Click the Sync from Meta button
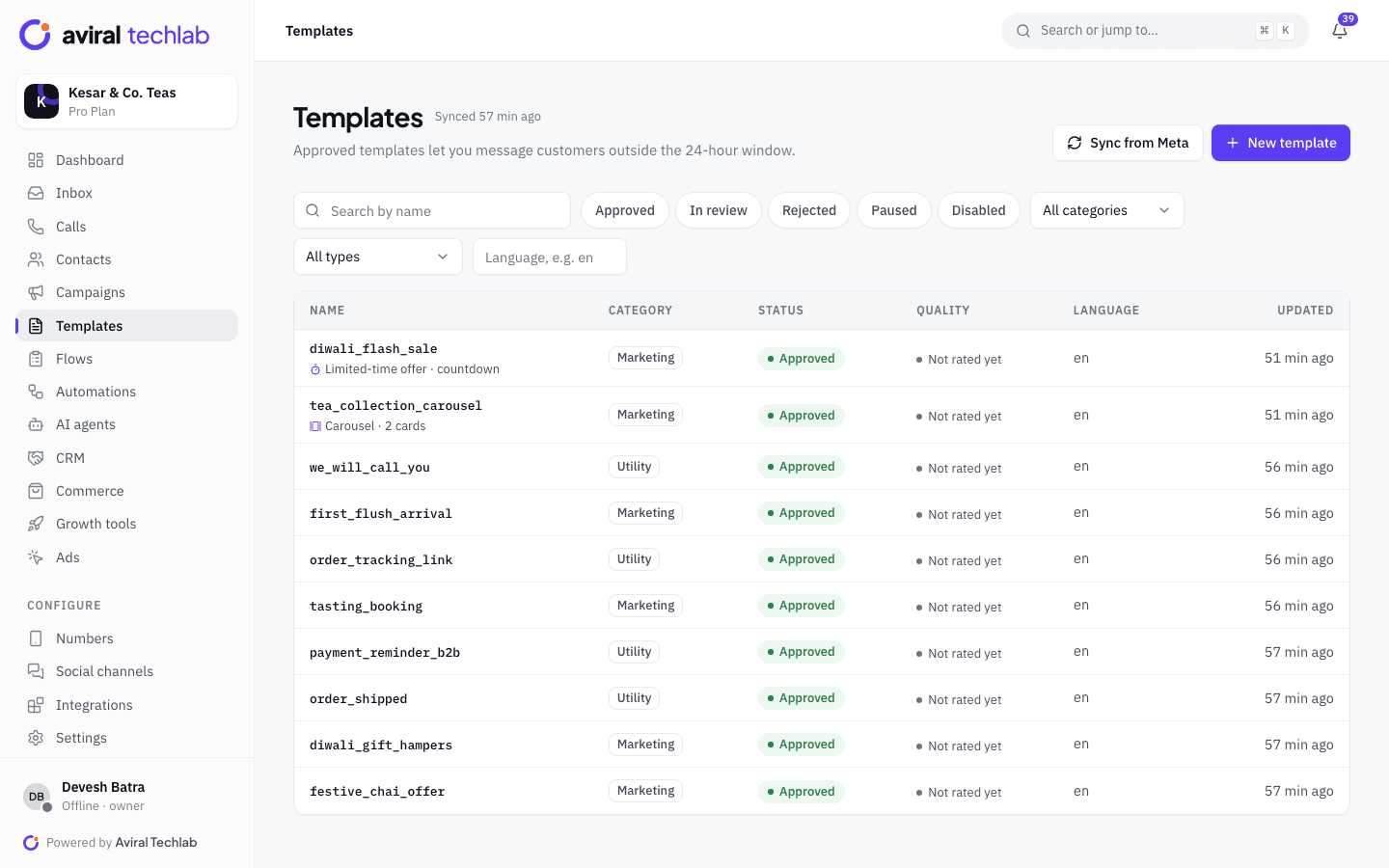Image resolution: width=1389 pixels, height=868 pixels. click(1128, 143)
